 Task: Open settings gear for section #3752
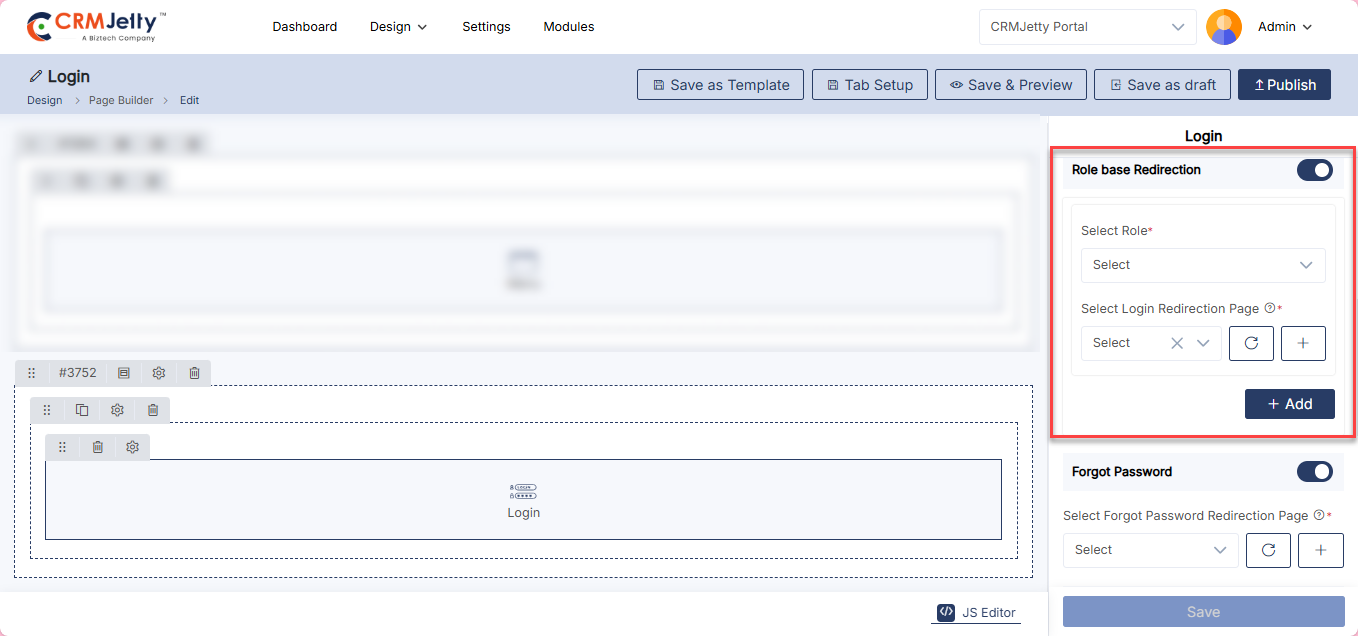click(159, 373)
